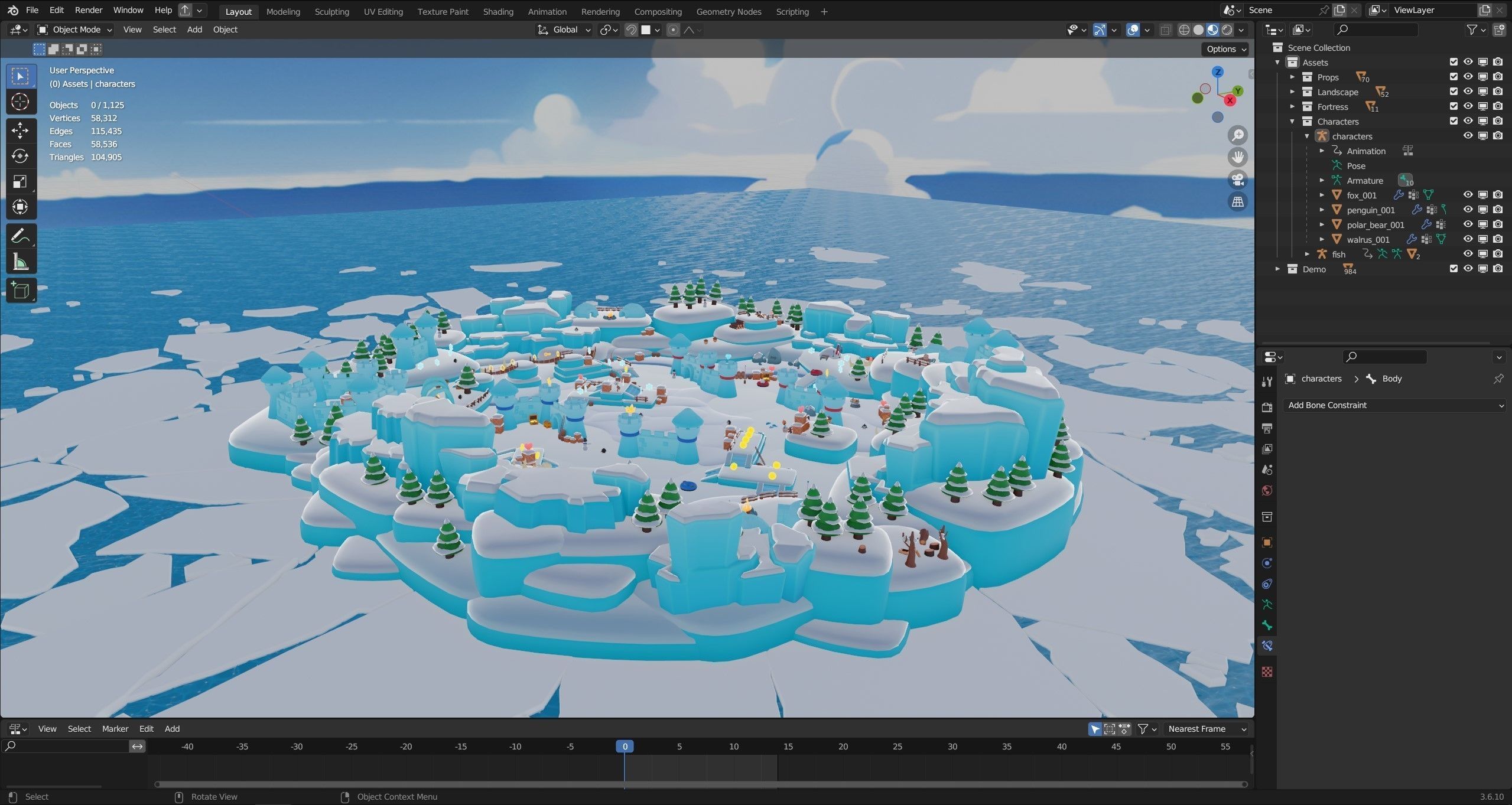The height and width of the screenshot is (805, 1512).
Task: Click the viewport zoom magnifier icon
Action: click(x=1237, y=135)
